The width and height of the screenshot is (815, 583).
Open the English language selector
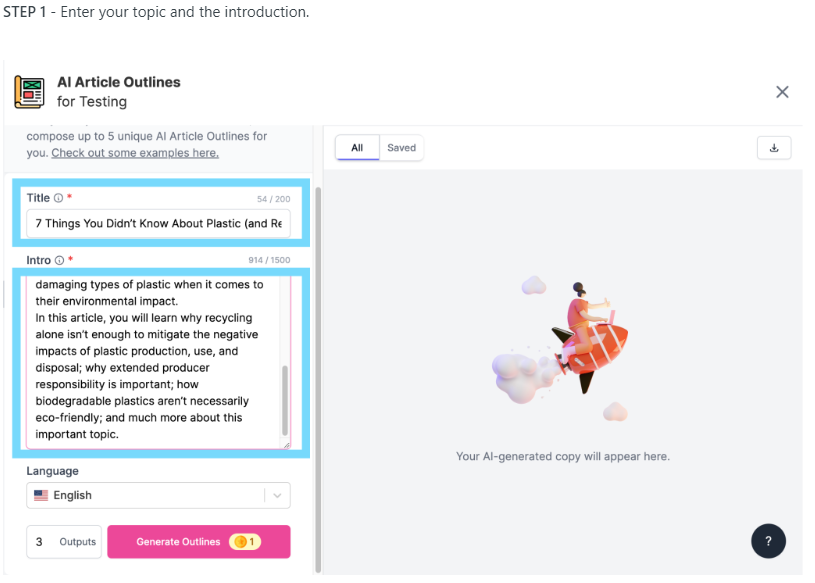pos(150,495)
